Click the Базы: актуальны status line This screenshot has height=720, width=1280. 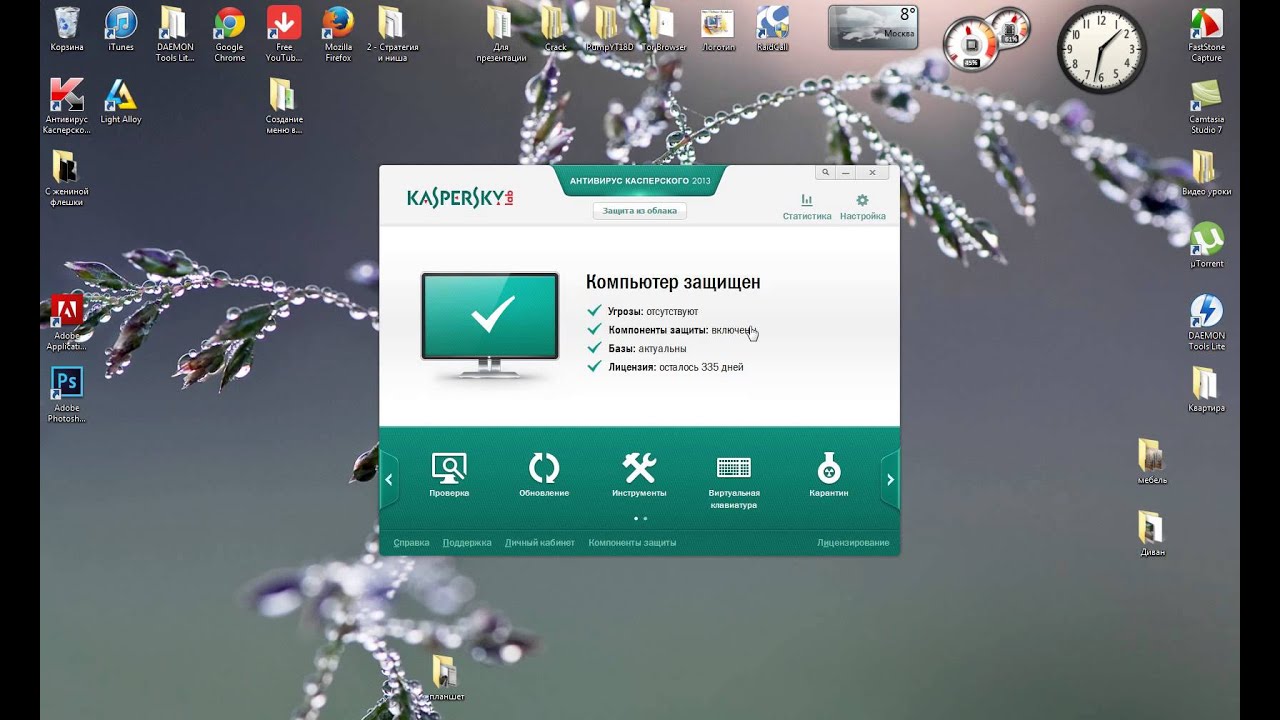[x=637, y=349]
